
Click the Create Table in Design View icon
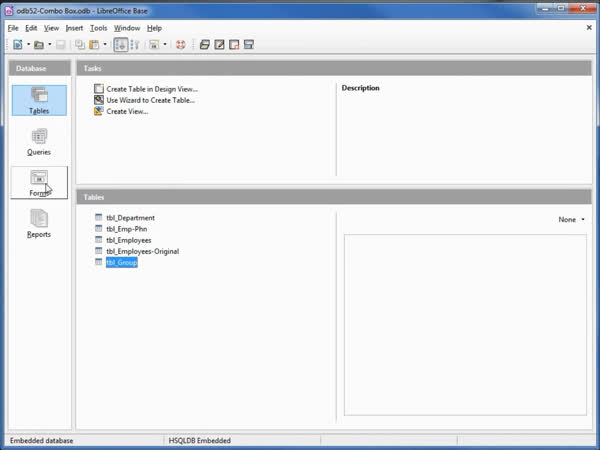(x=99, y=89)
